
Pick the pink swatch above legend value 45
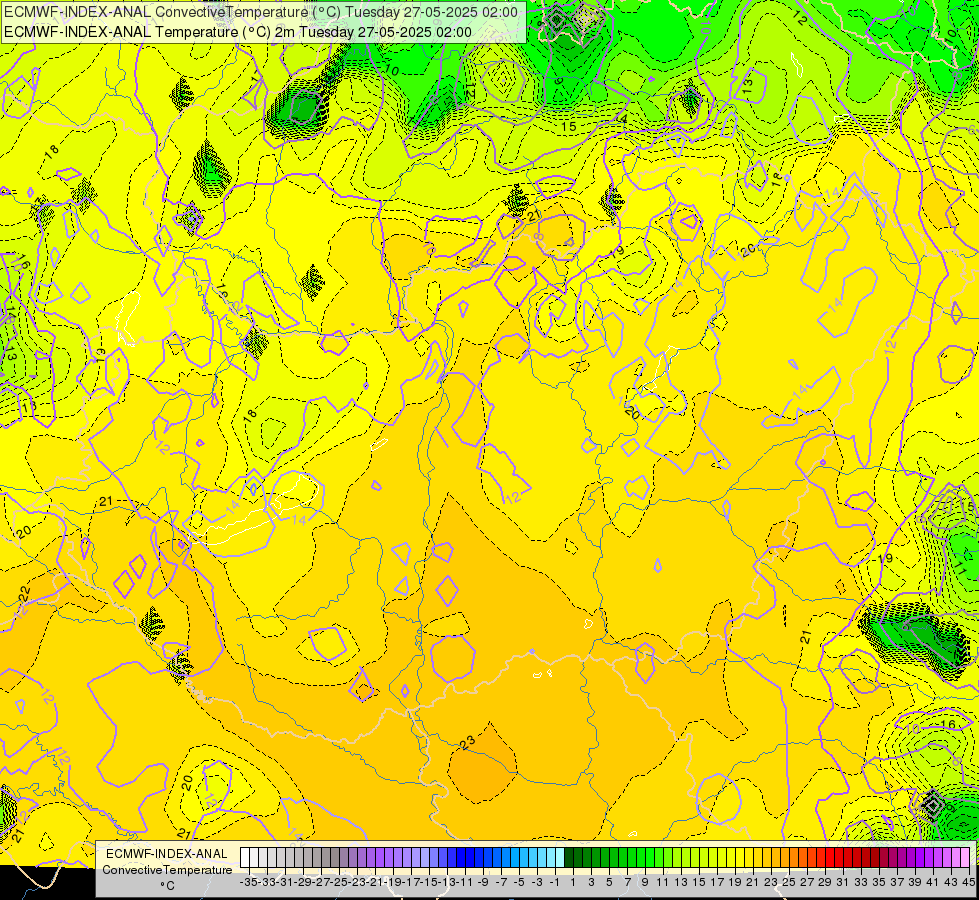coord(965,858)
